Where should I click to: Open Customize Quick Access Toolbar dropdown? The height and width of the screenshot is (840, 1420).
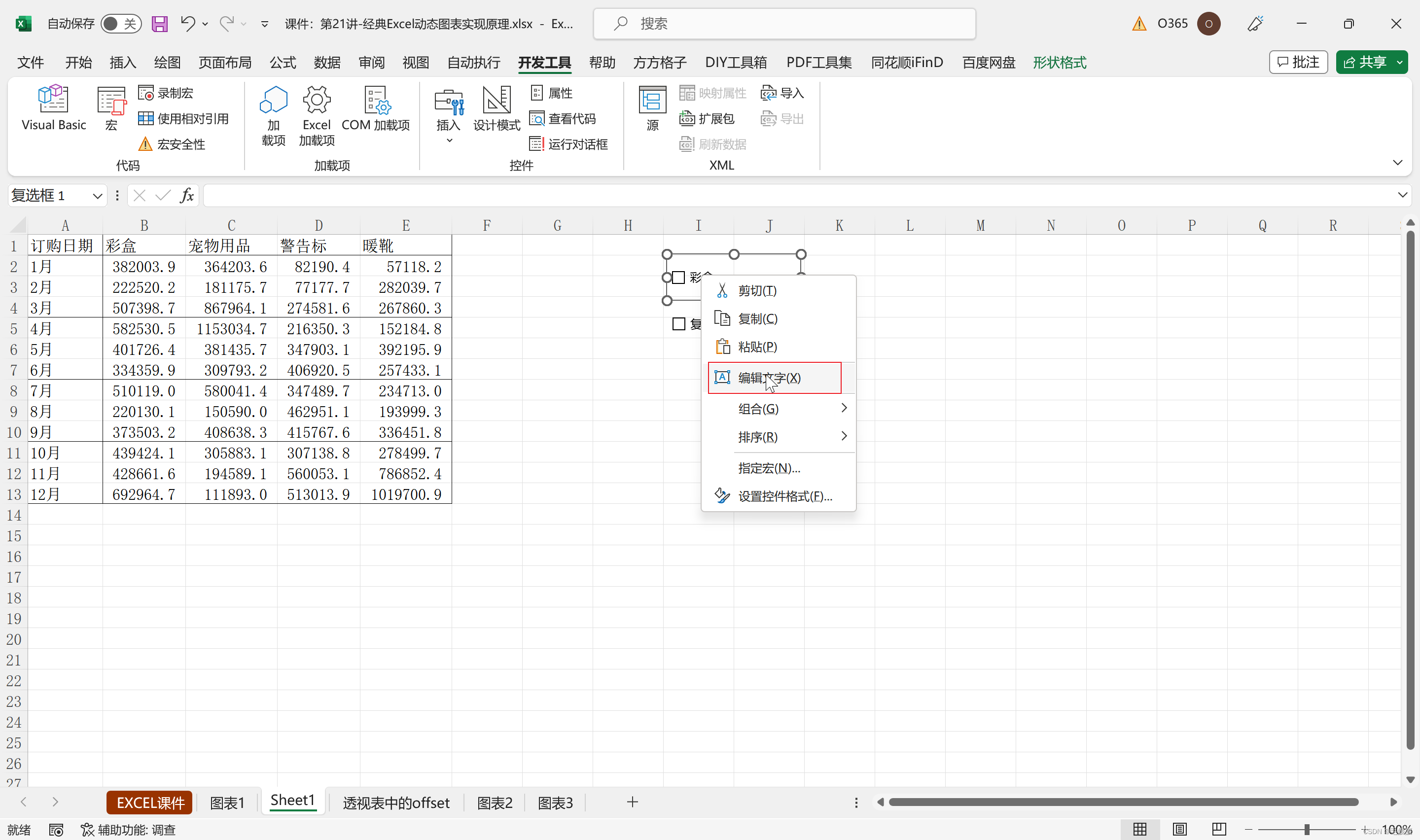(264, 24)
